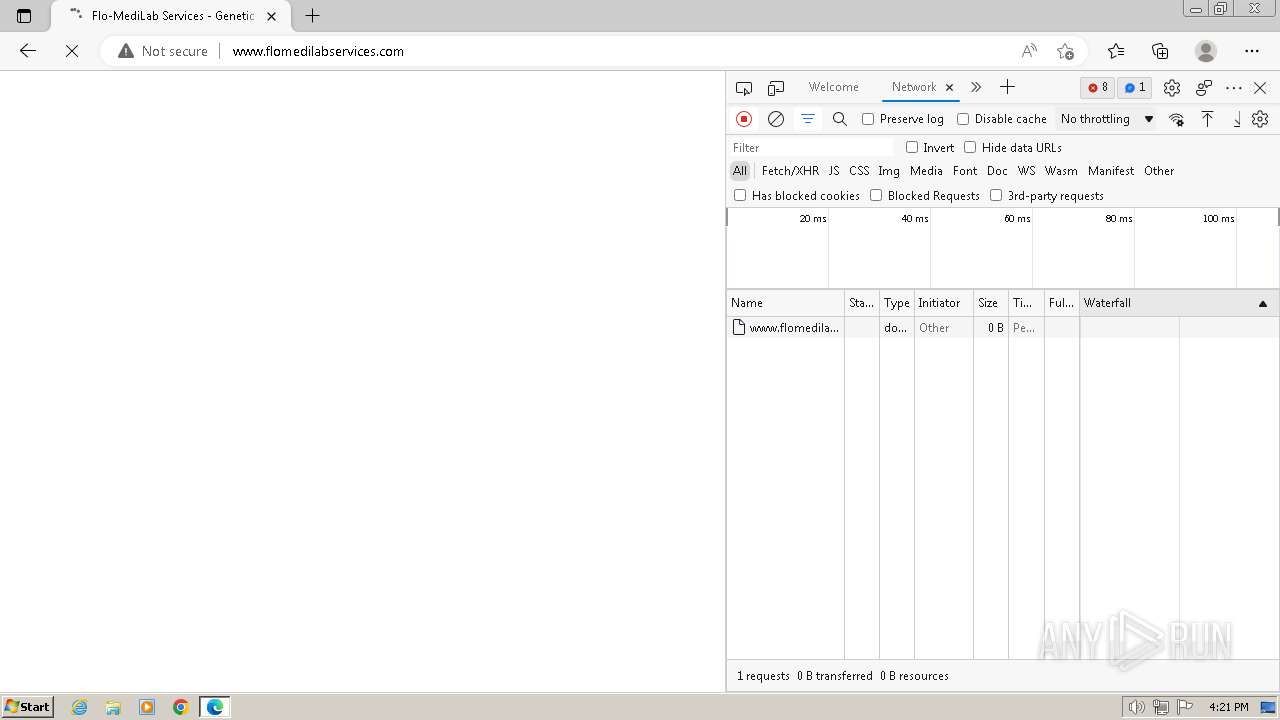Image resolution: width=1280 pixels, height=720 pixels.
Task: Filter requests by JS
Action: [834, 171]
